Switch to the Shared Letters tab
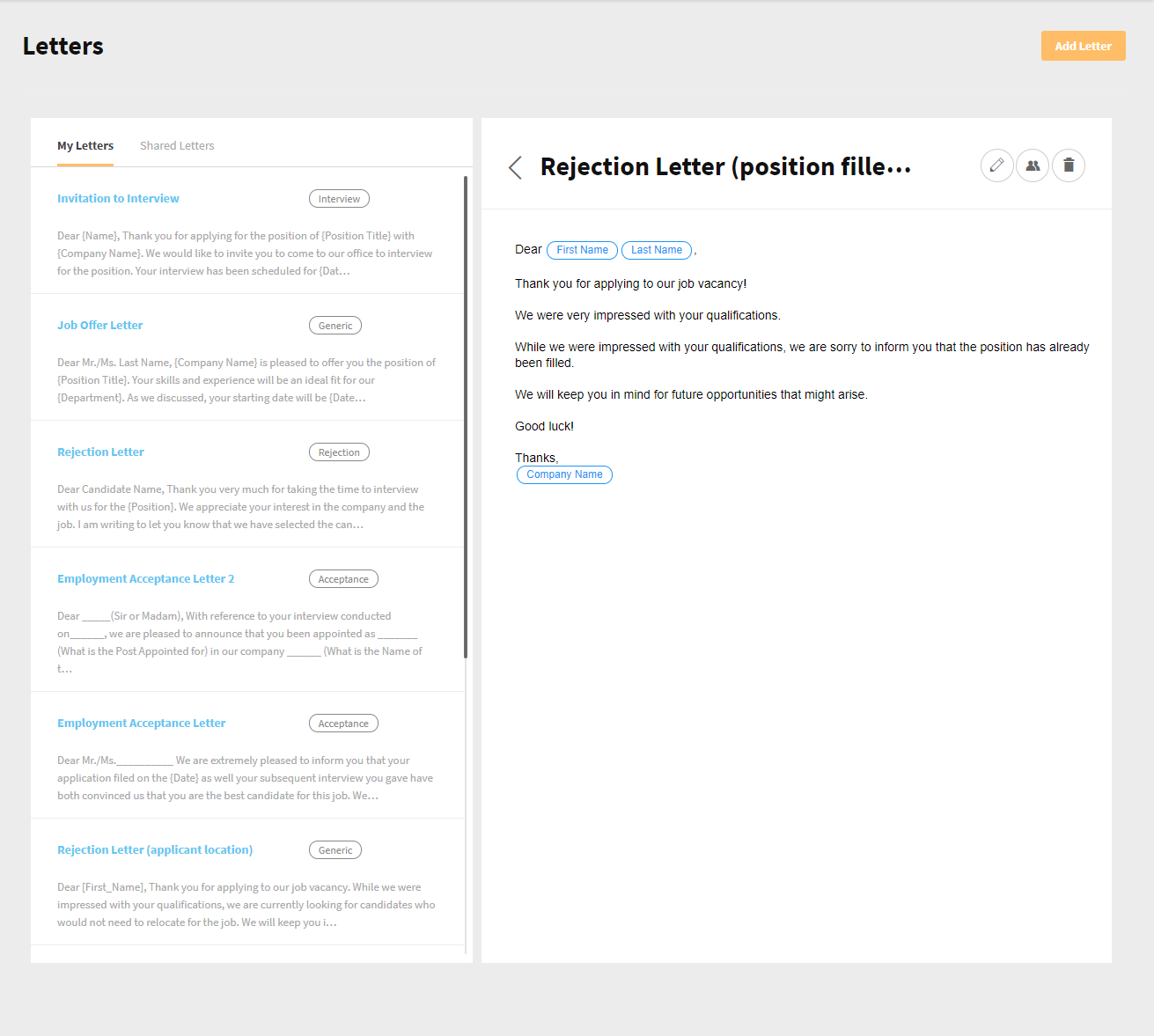The width and height of the screenshot is (1154, 1036). click(x=177, y=145)
